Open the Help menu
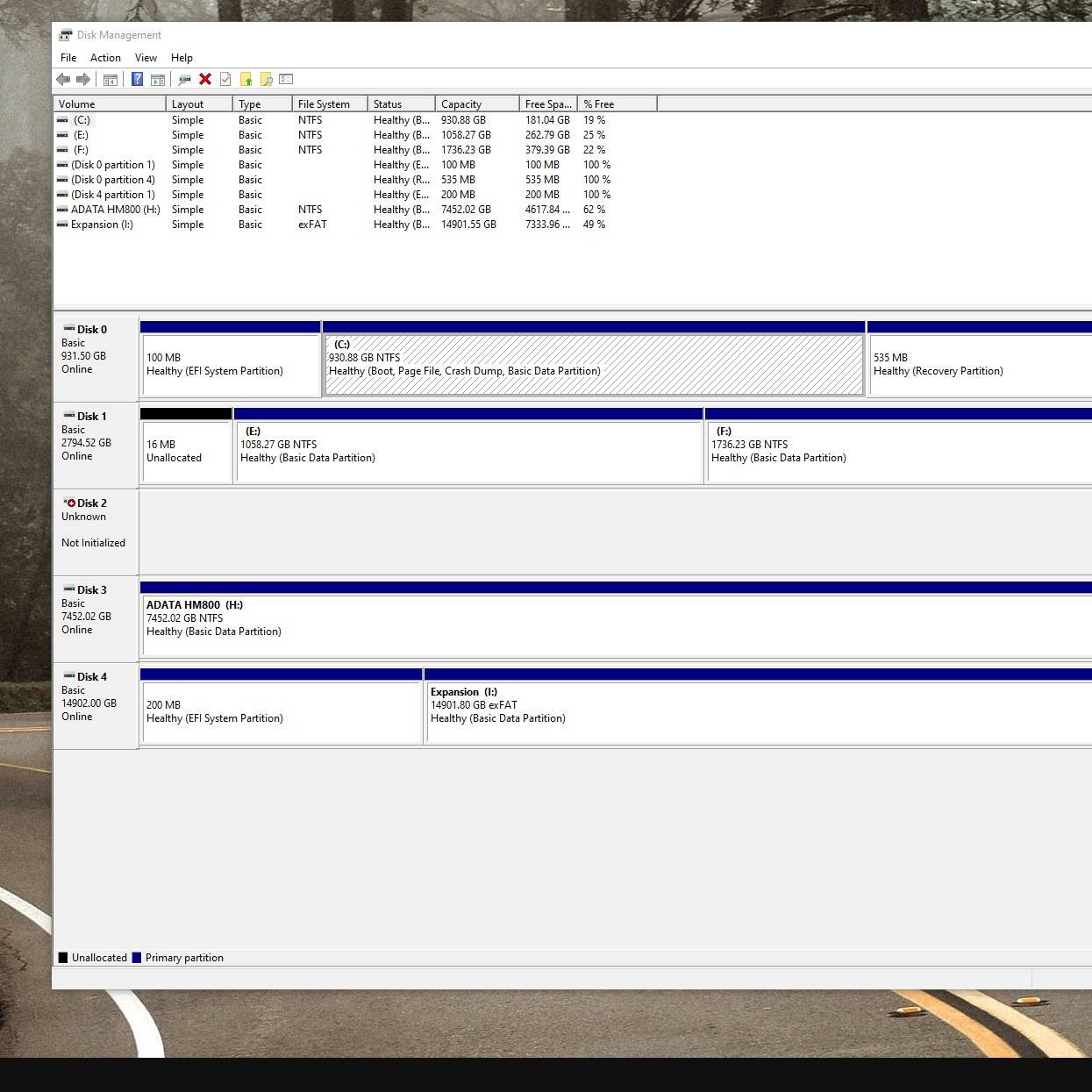The width and height of the screenshot is (1092, 1092). tap(182, 58)
